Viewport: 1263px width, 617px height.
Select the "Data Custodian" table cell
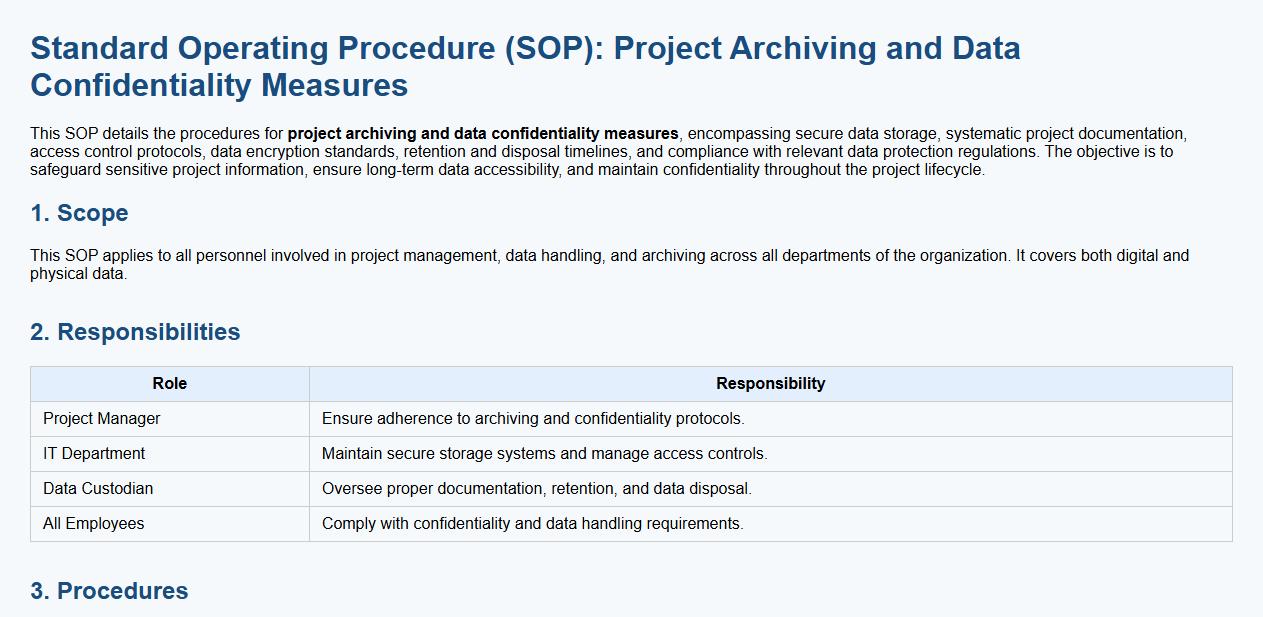pos(98,489)
